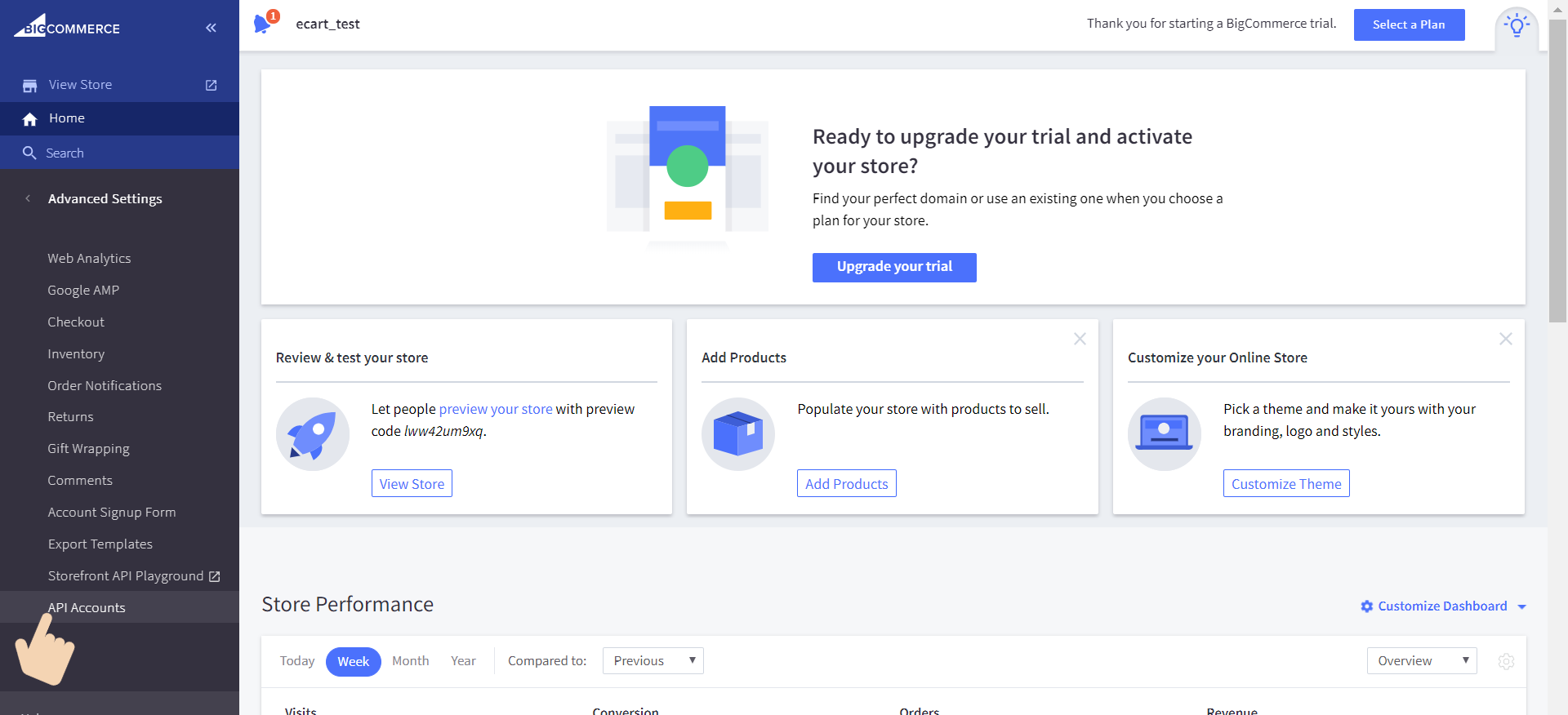Image resolution: width=1568 pixels, height=715 pixels.
Task: Click the Home house icon
Action: [30, 119]
